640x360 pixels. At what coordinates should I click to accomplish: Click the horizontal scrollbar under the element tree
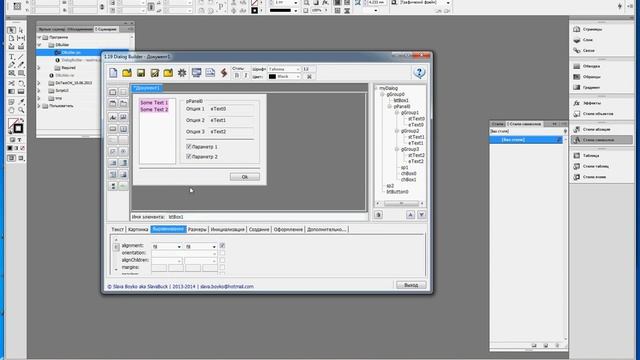(x=401, y=203)
